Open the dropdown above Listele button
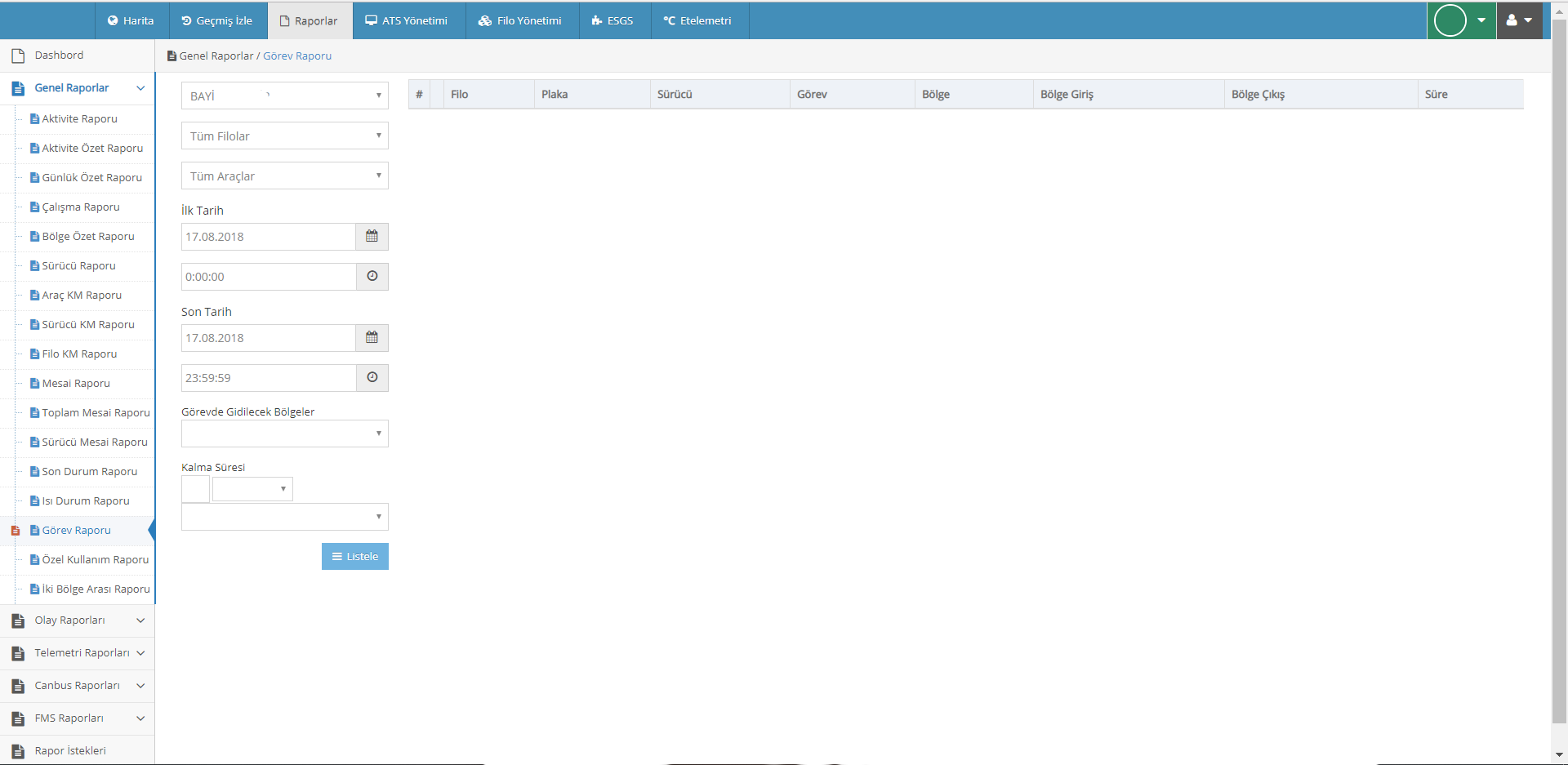 click(x=285, y=517)
